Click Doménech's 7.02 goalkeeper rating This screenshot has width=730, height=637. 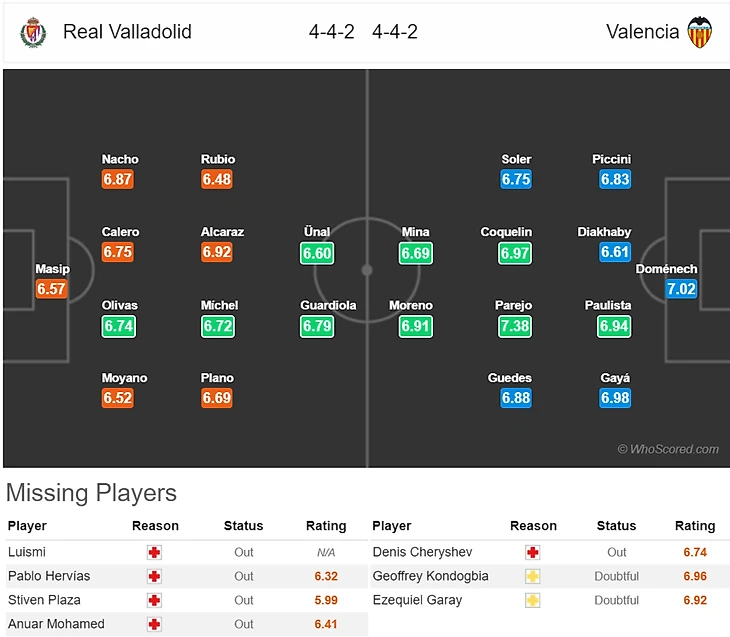click(681, 289)
